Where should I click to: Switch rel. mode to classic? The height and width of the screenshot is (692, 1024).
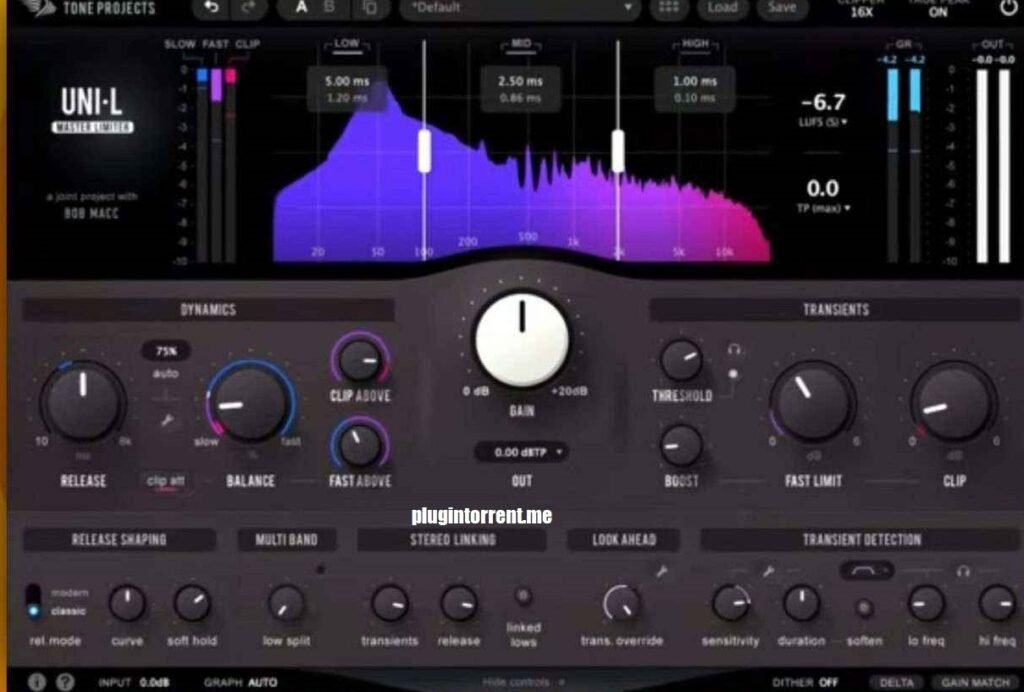[69, 611]
